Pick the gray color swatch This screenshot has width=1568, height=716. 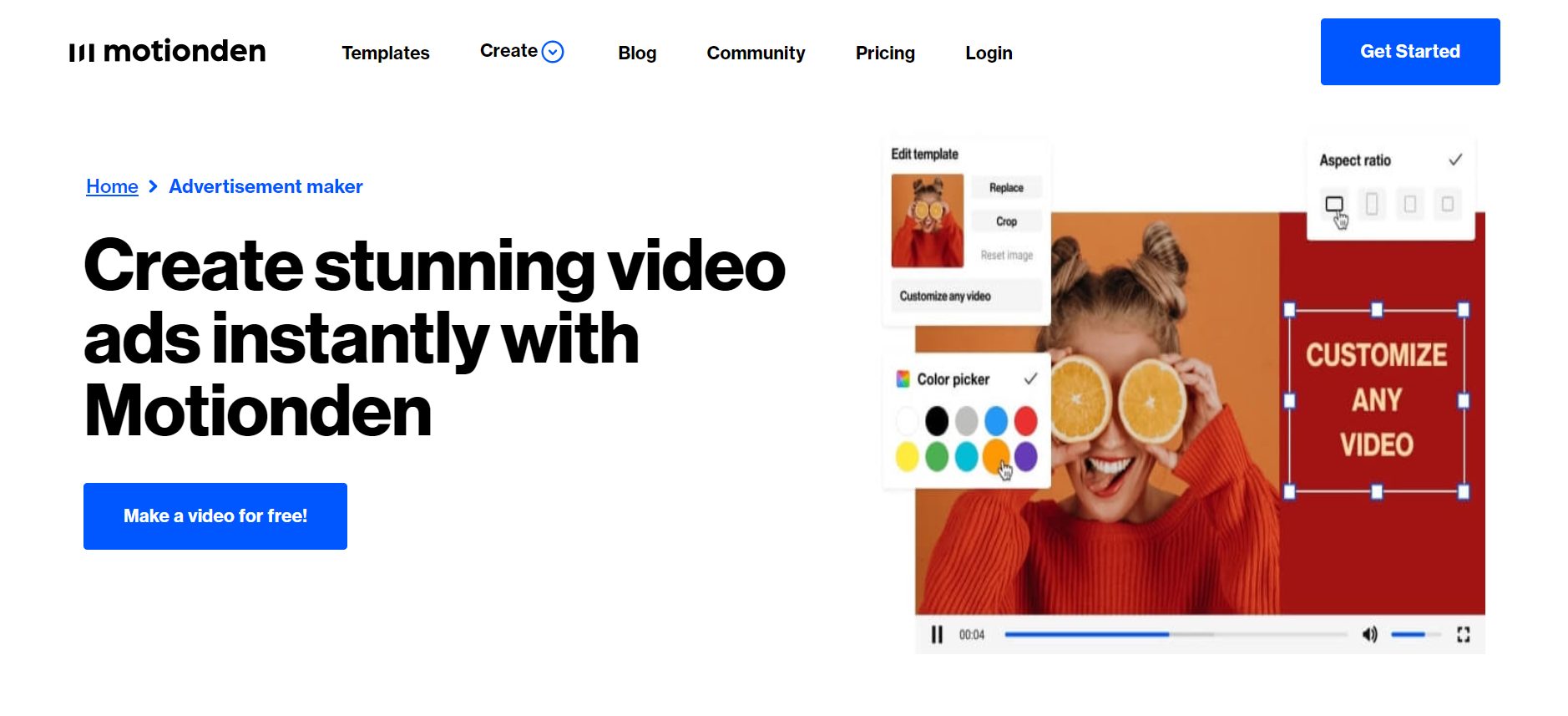point(966,420)
